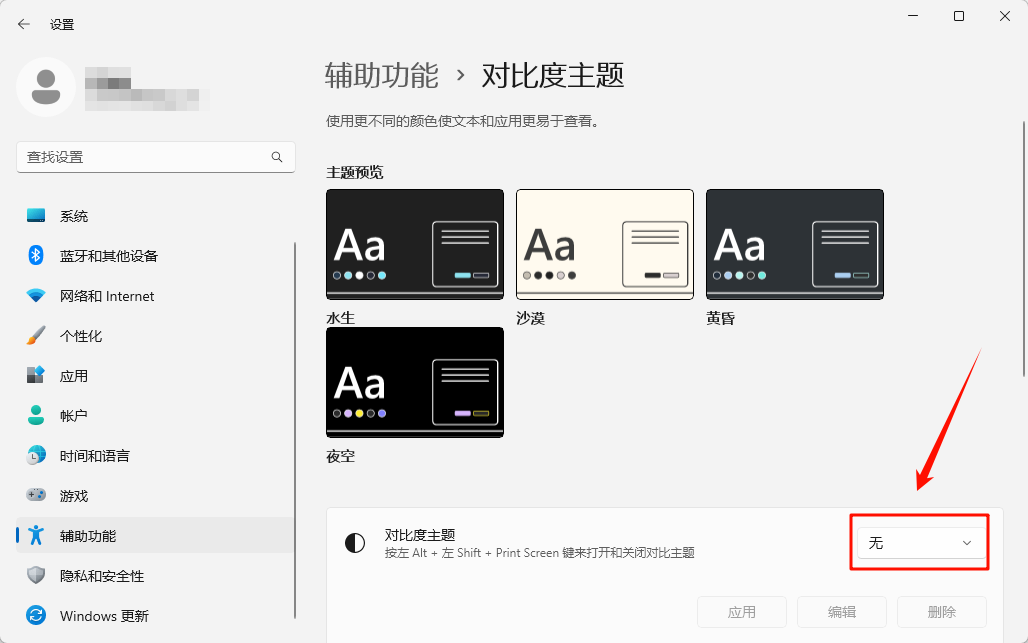
Task: Select the 水生 theme preview
Action: (x=415, y=244)
